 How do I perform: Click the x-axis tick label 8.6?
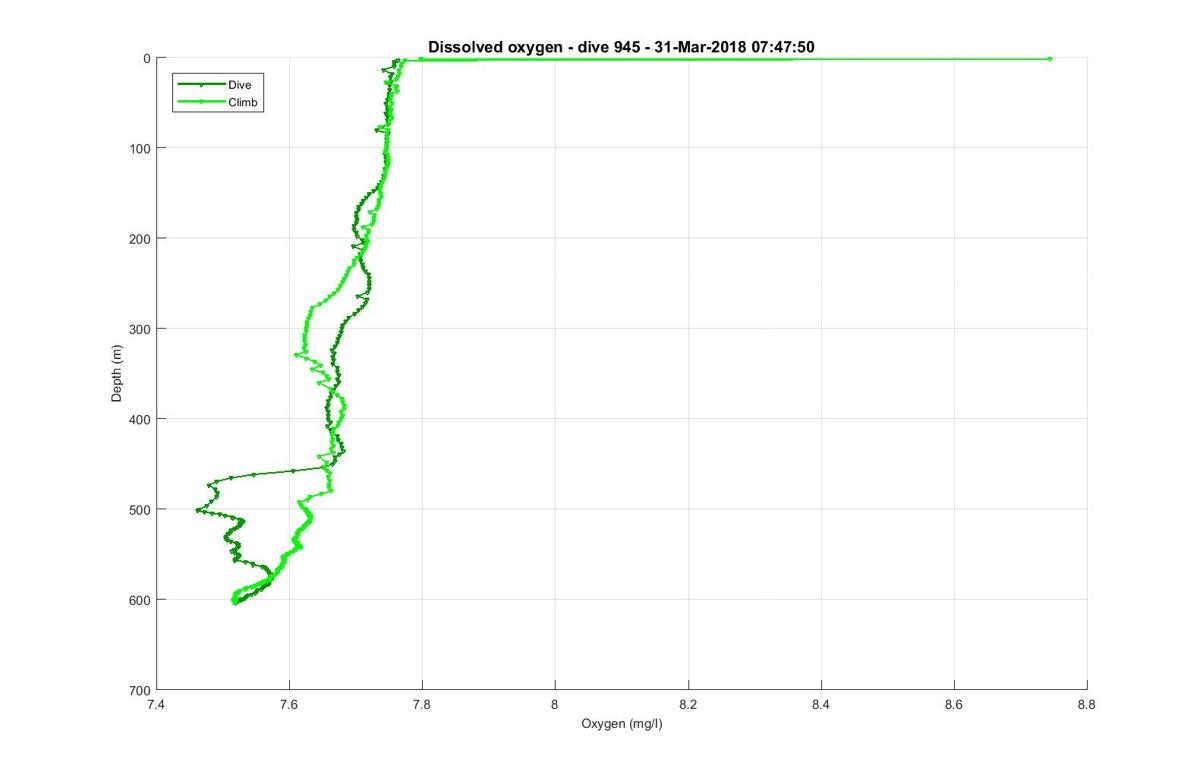[x=954, y=704]
